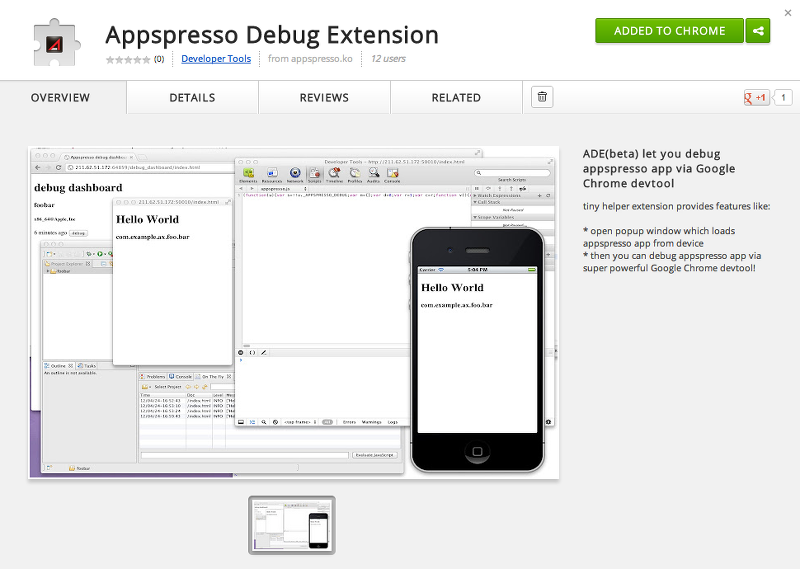Click the 'from appspresso.ko' text
The width and height of the screenshot is (800, 569).
tap(310, 59)
